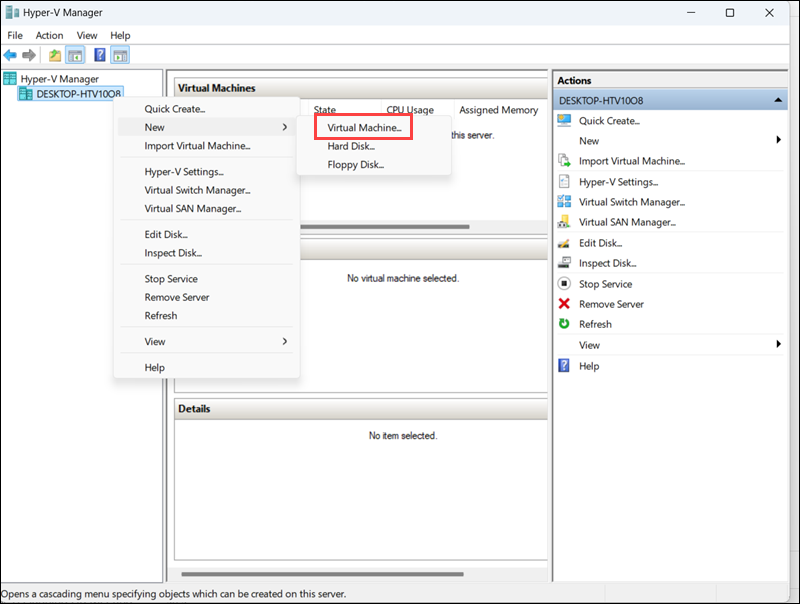Click the Virtual SAN Manager icon in Actions

(564, 222)
